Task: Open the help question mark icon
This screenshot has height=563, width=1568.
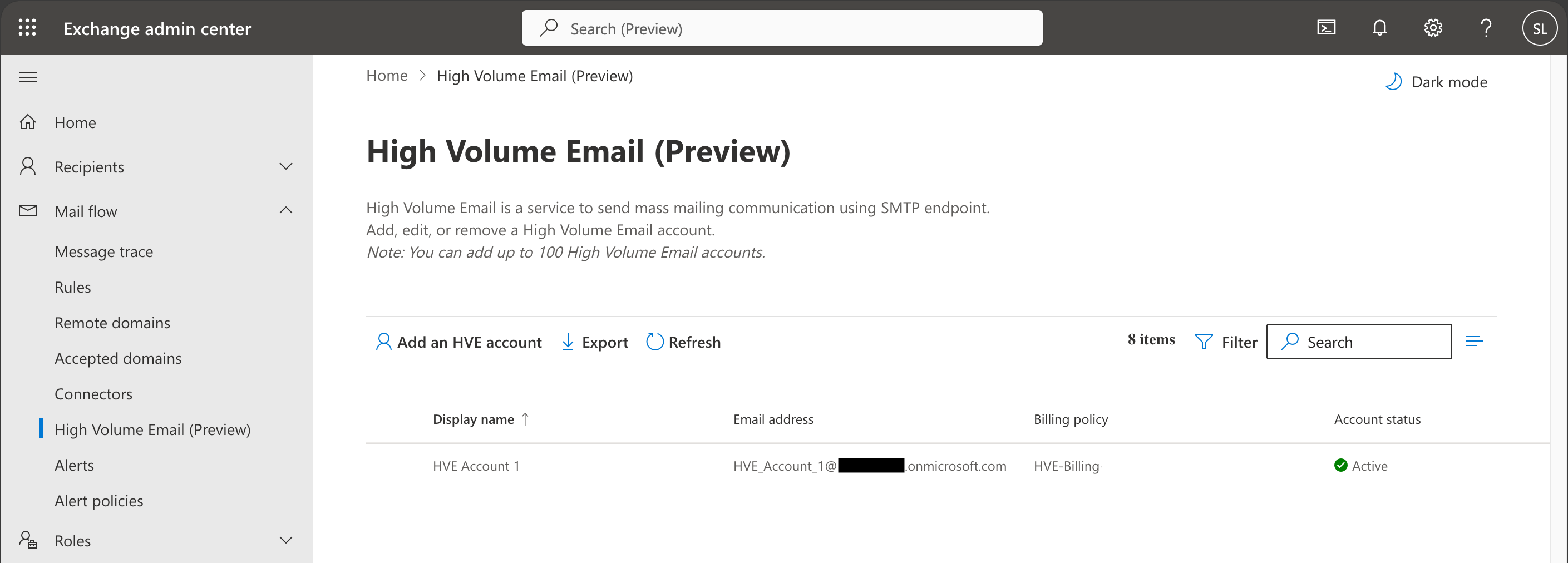Action: 1486,28
